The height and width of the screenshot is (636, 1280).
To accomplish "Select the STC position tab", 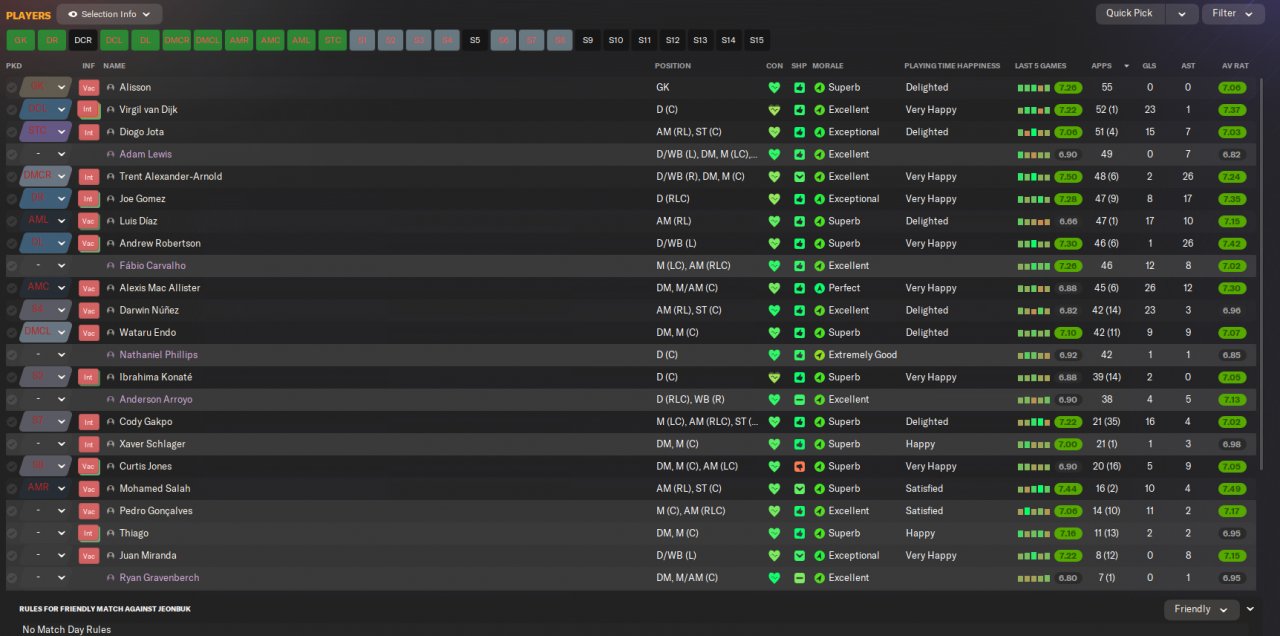I will pyautogui.click(x=333, y=41).
